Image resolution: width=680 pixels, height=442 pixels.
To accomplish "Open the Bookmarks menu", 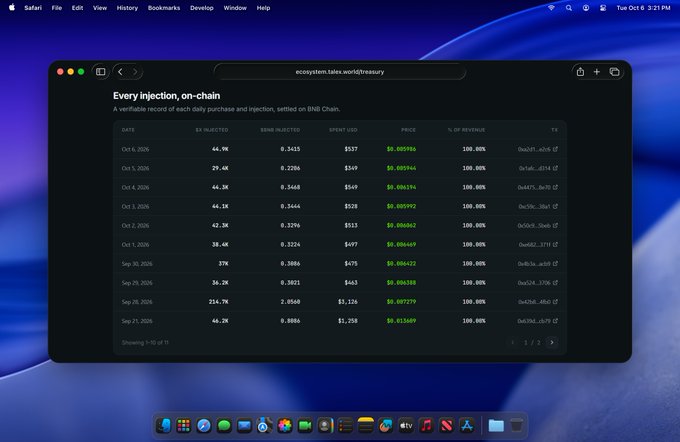I will (164, 8).
